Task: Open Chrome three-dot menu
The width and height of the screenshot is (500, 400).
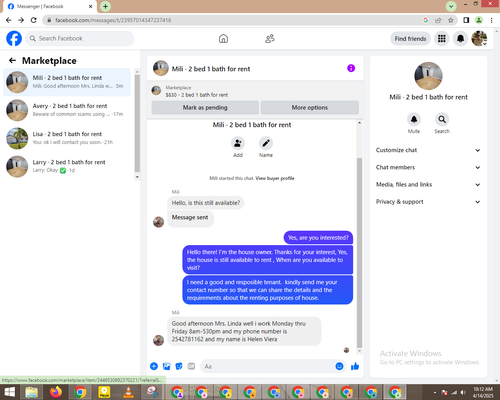Action: pyautogui.click(x=491, y=20)
